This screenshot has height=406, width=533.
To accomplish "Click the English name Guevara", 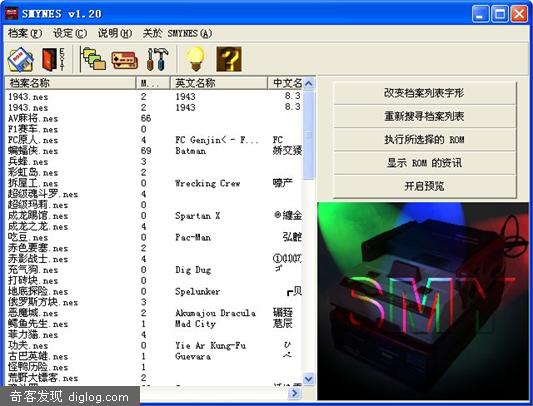I will [x=193, y=356].
